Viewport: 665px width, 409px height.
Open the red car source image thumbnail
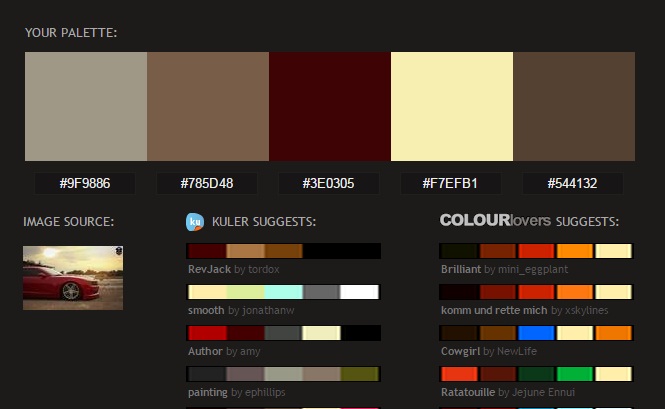click(x=73, y=278)
